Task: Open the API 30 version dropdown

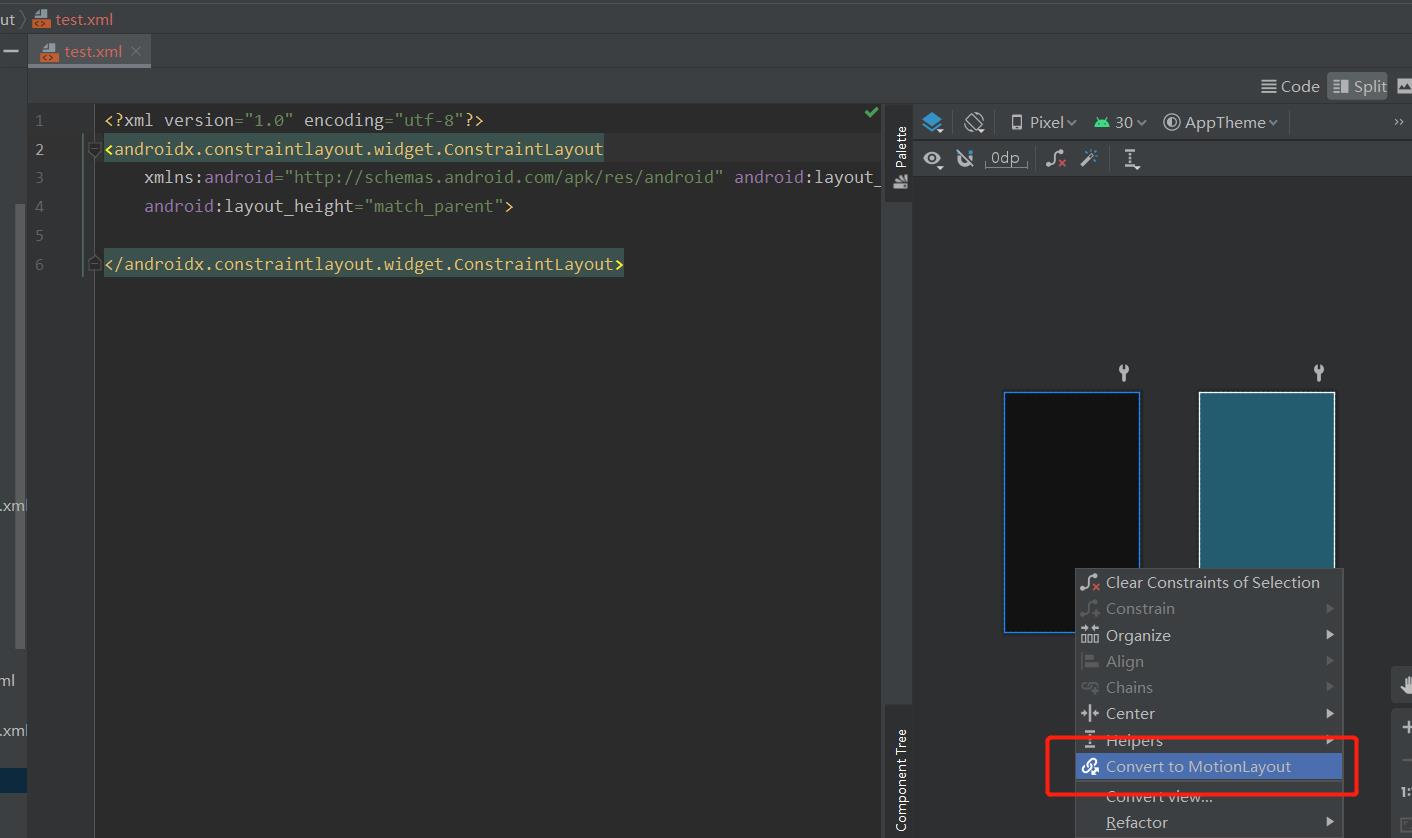Action: [x=1119, y=122]
